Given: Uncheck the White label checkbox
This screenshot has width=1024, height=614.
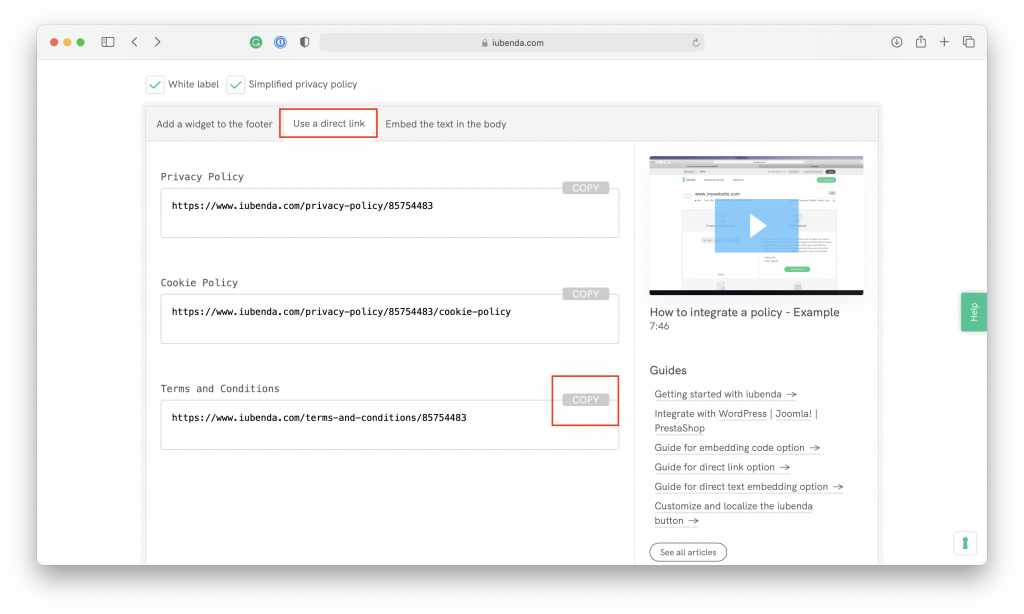Looking at the screenshot, I should pos(155,84).
